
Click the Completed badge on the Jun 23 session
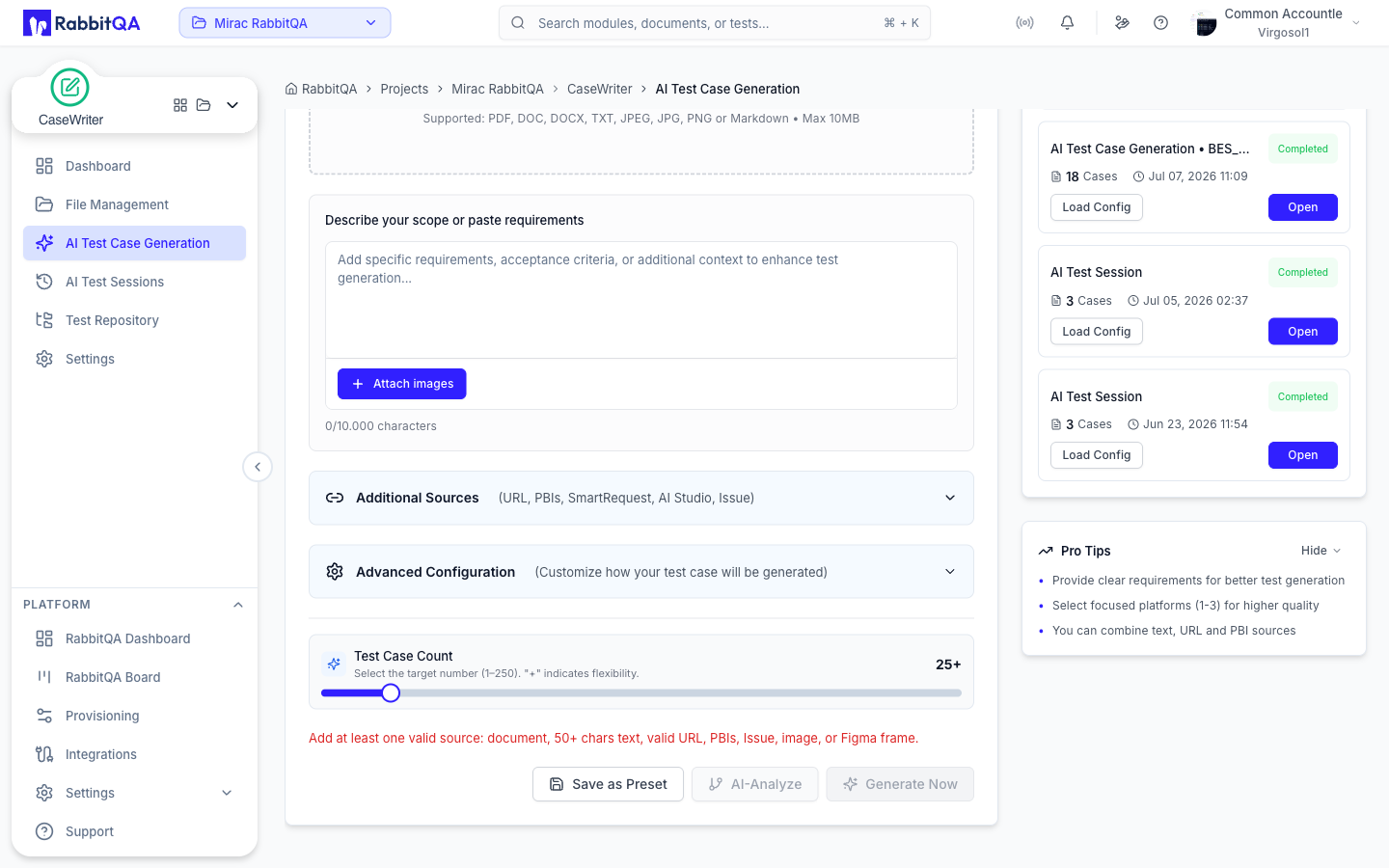(x=1303, y=396)
